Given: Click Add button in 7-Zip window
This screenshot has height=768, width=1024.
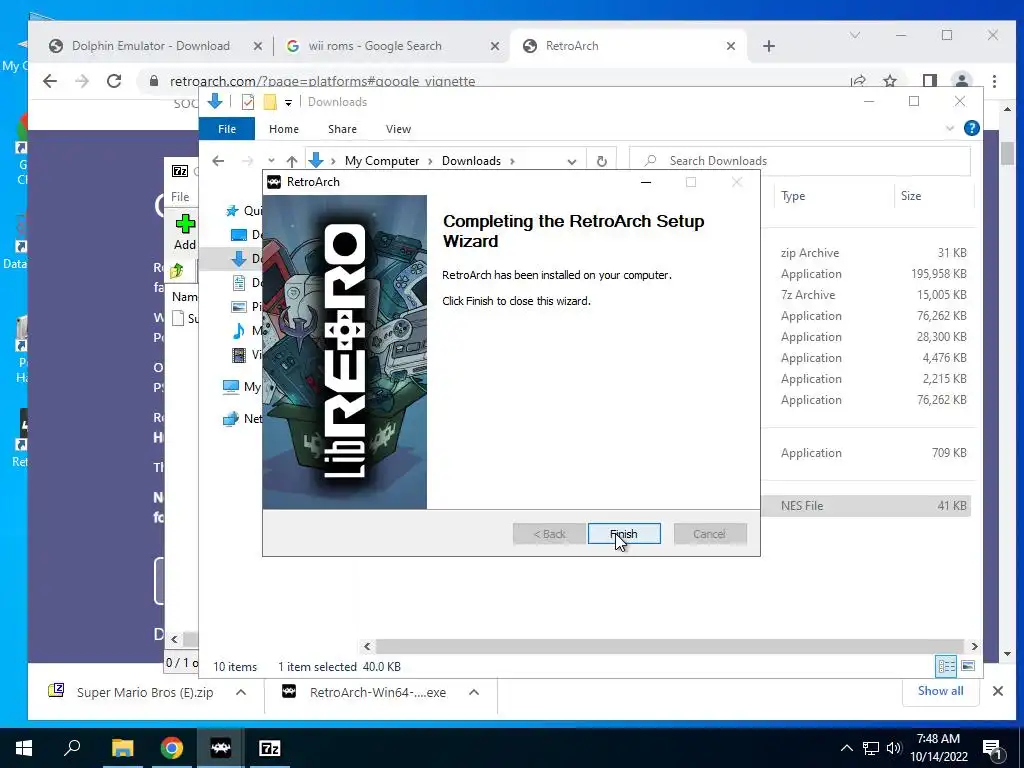Looking at the screenshot, I should (x=185, y=232).
